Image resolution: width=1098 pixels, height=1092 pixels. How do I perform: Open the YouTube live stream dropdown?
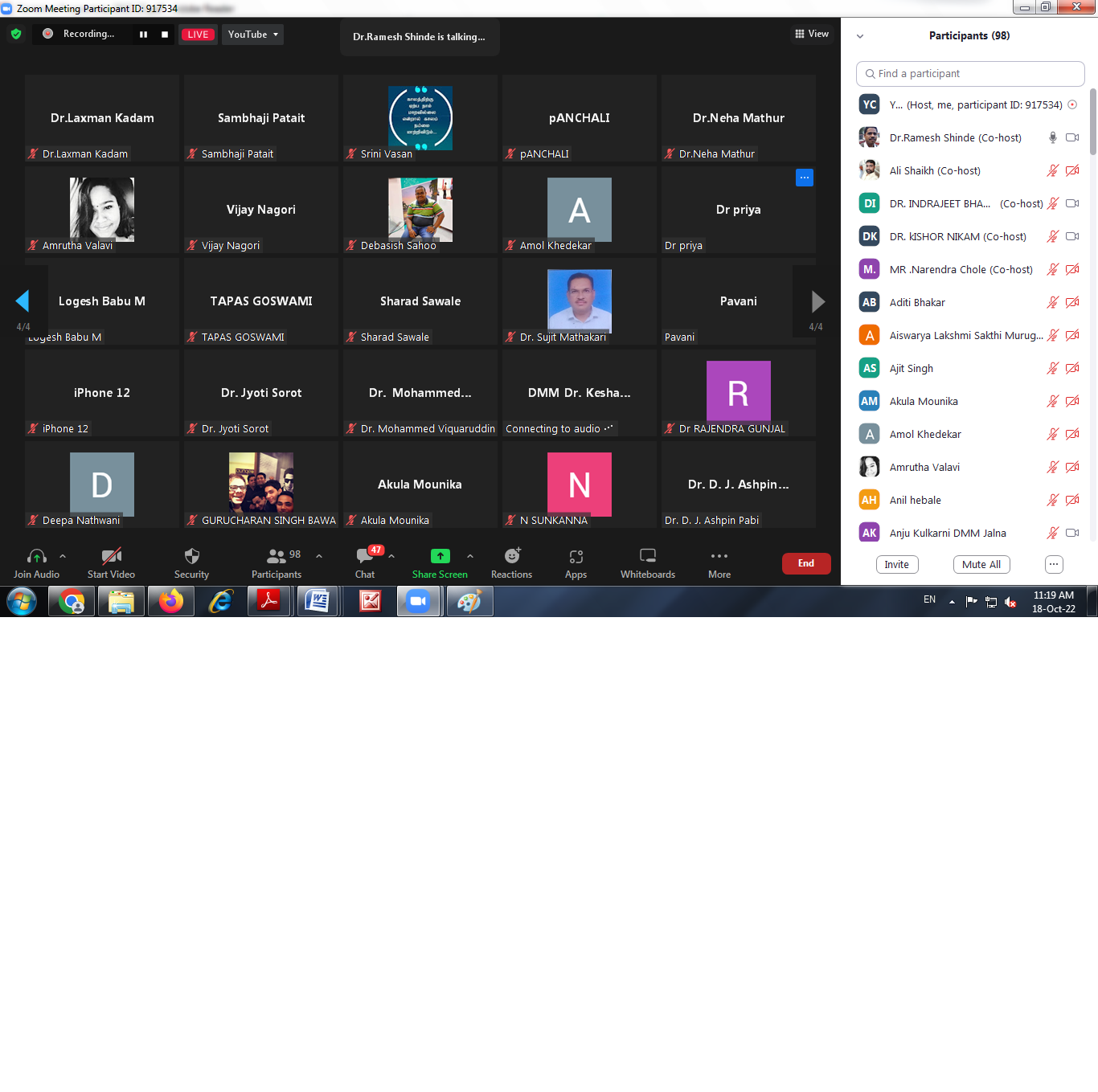pos(252,35)
